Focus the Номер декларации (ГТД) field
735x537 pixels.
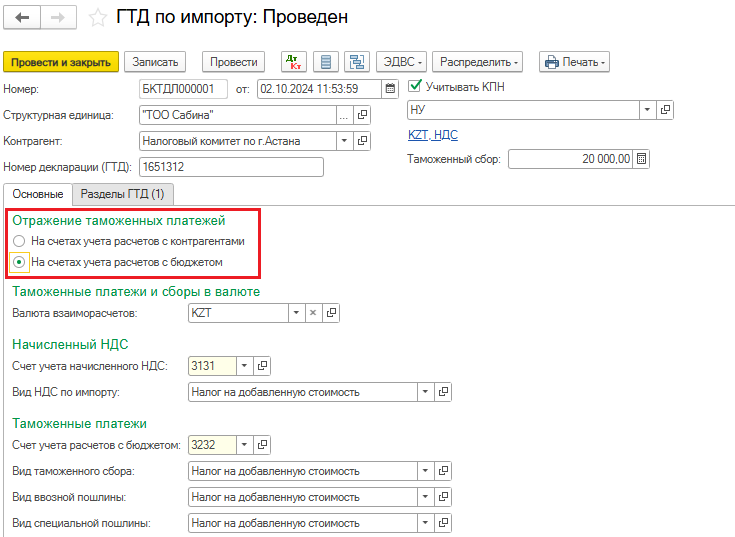(231, 167)
